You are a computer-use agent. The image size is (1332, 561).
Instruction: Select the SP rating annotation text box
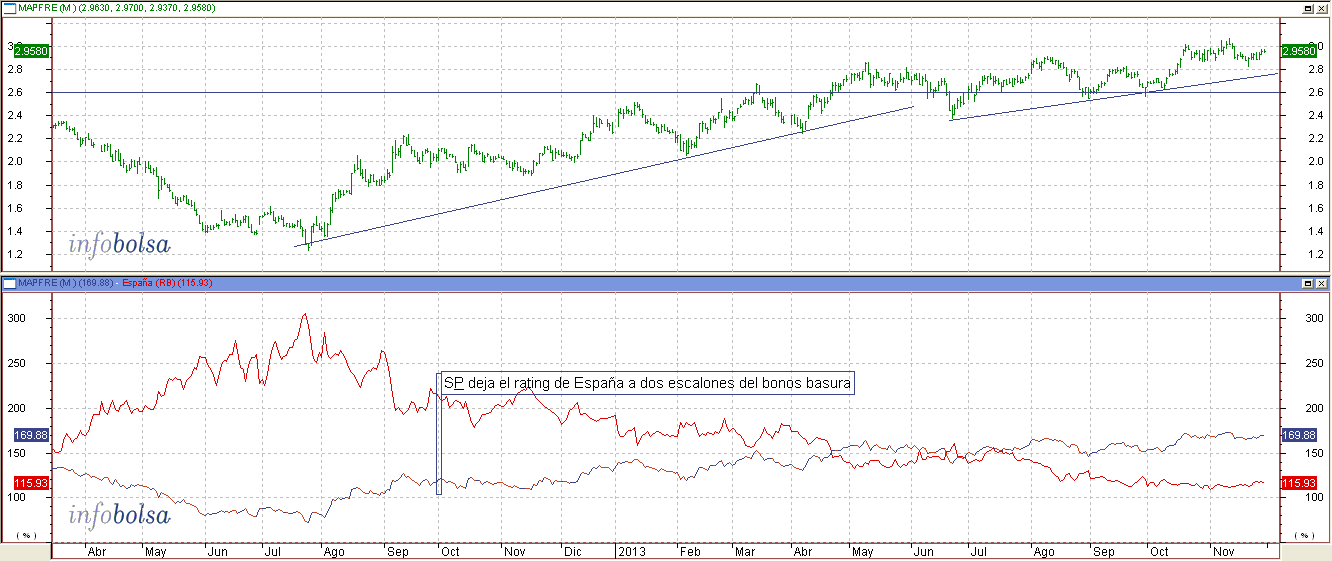647,383
